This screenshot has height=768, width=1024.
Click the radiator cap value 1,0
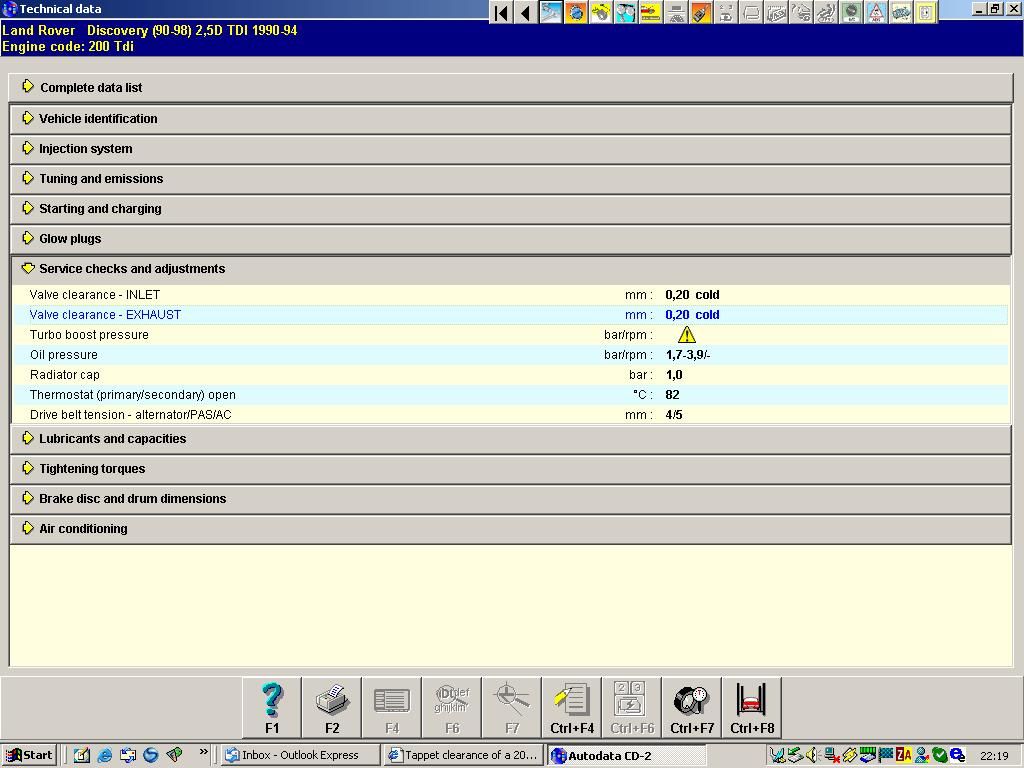pyautogui.click(x=674, y=375)
